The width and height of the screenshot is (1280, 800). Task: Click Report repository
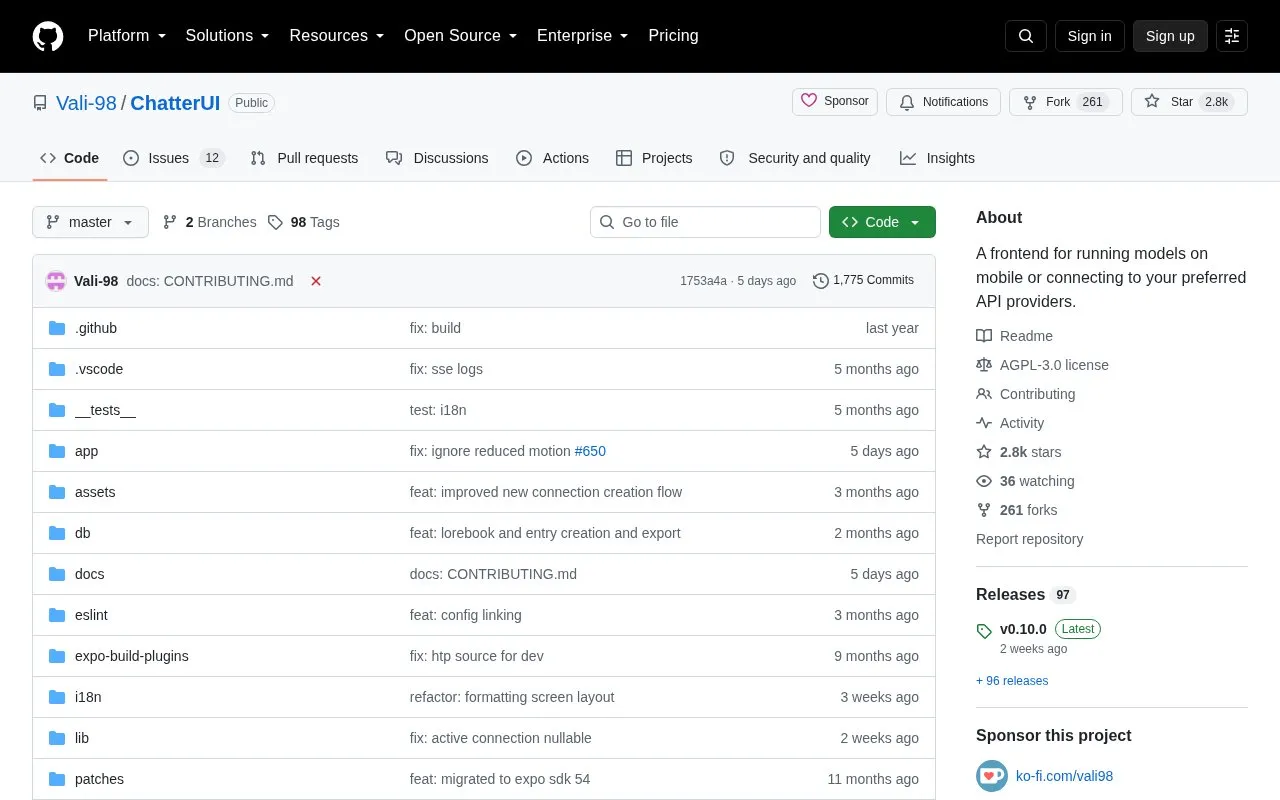pyautogui.click(x=1029, y=539)
